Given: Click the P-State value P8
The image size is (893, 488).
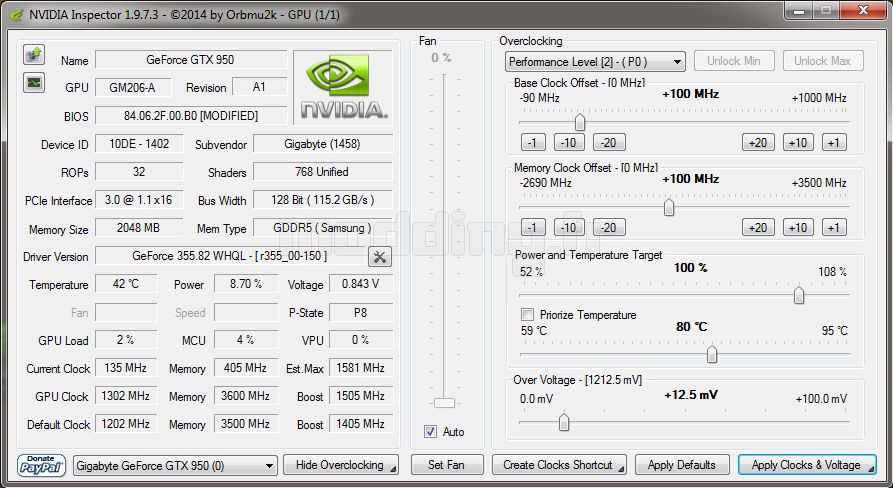Looking at the screenshot, I should [361, 312].
